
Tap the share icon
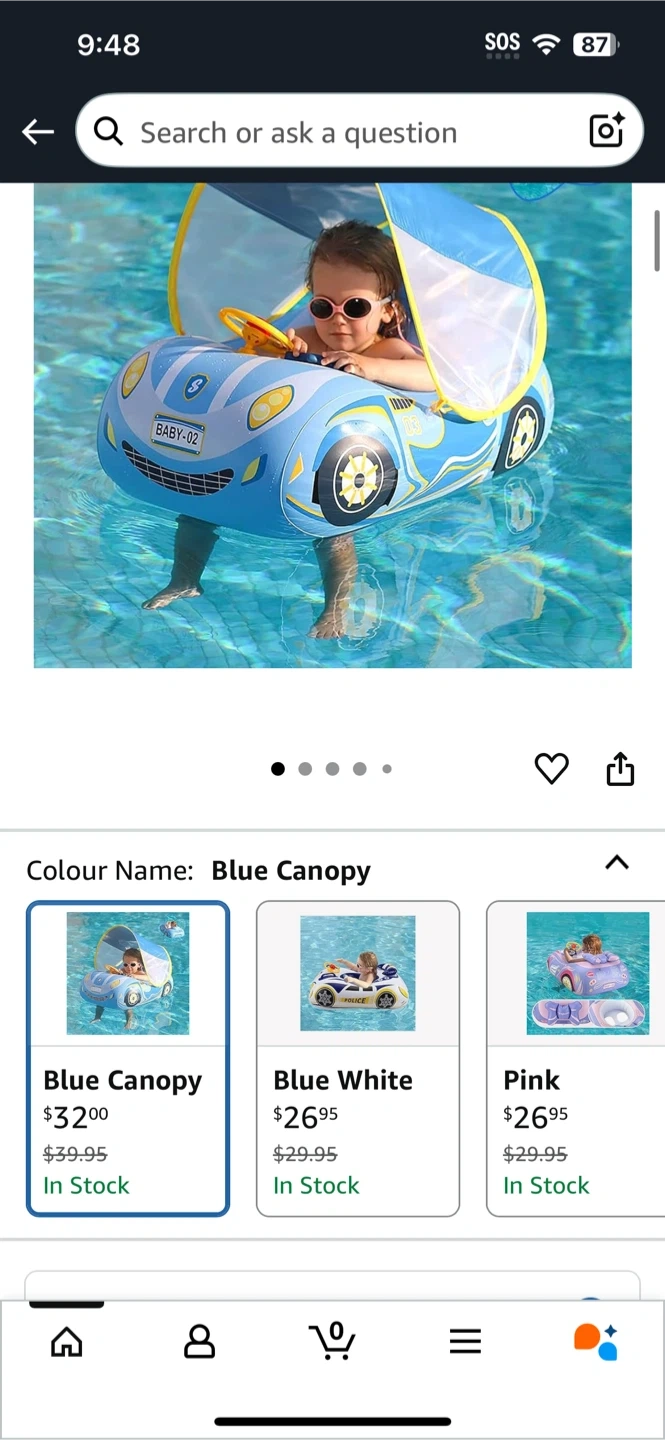[620, 768]
